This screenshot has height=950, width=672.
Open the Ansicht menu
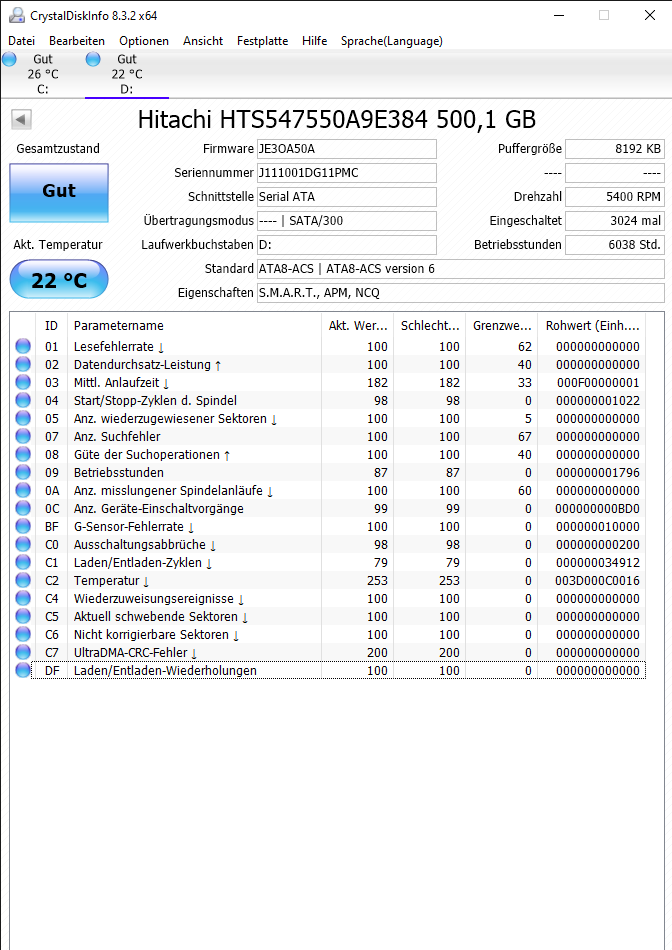pyautogui.click(x=203, y=41)
